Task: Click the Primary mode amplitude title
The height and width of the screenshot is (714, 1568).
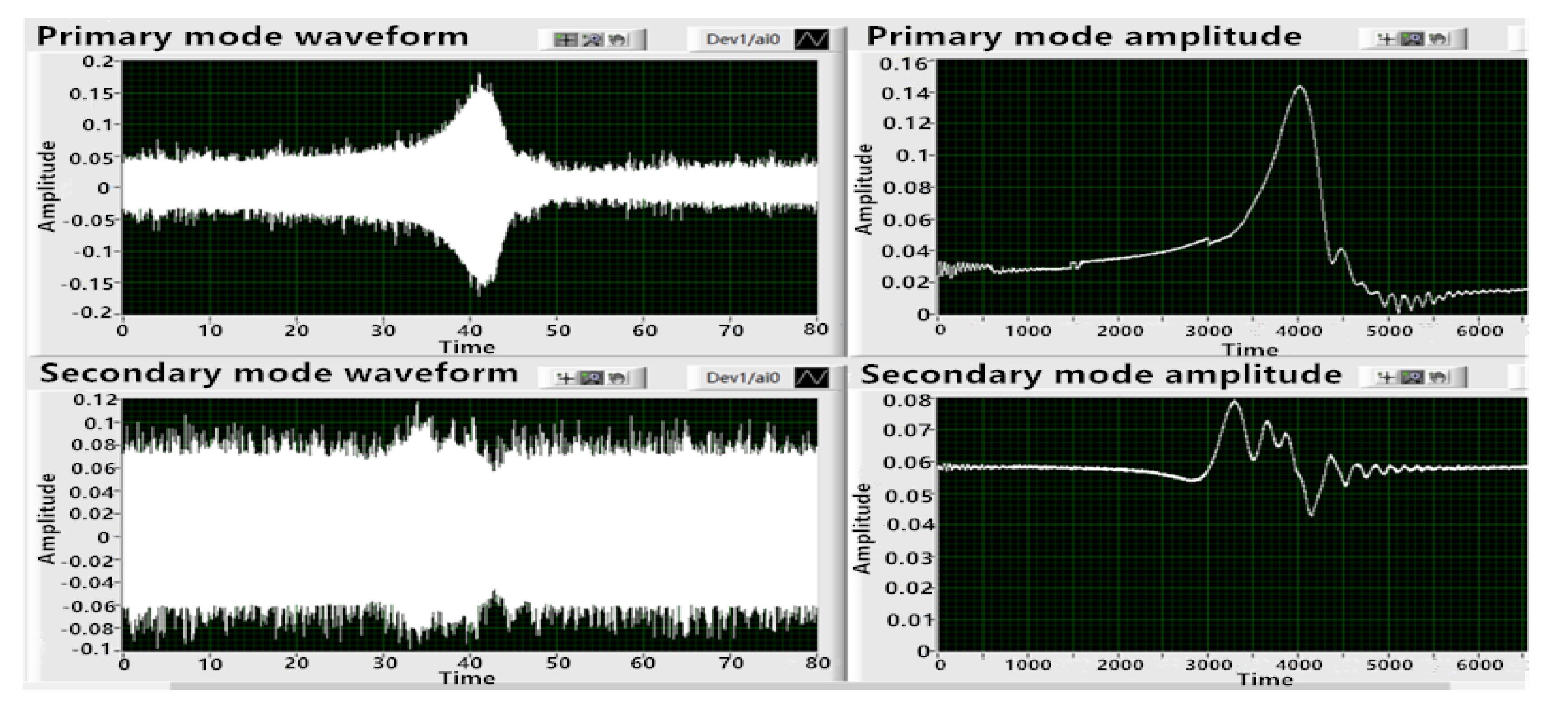Action: [1084, 37]
